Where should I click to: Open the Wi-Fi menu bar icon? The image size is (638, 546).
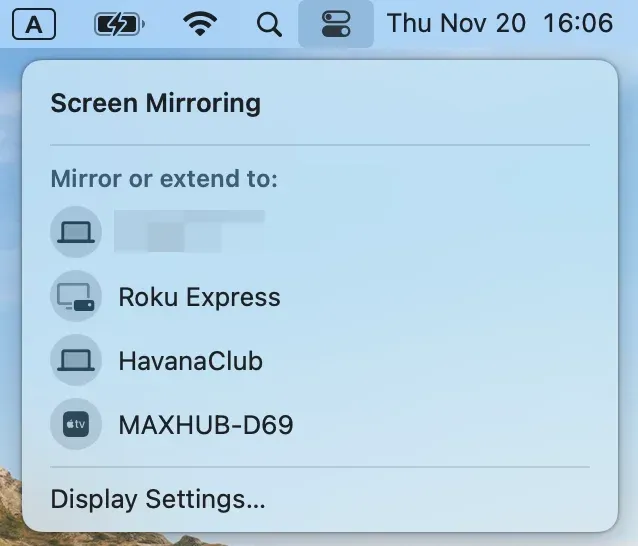point(200,24)
